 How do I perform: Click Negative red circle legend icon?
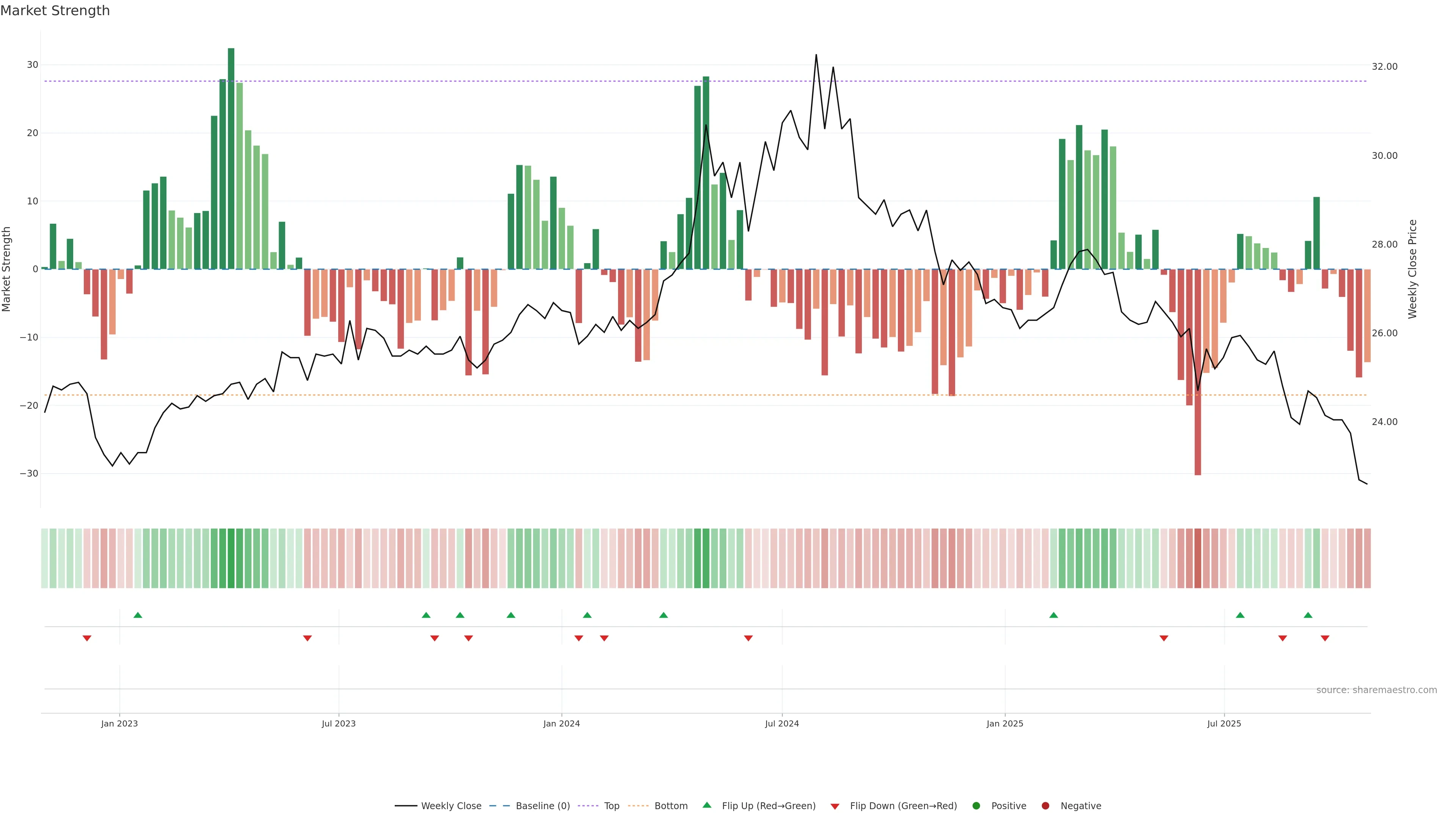(1045, 806)
